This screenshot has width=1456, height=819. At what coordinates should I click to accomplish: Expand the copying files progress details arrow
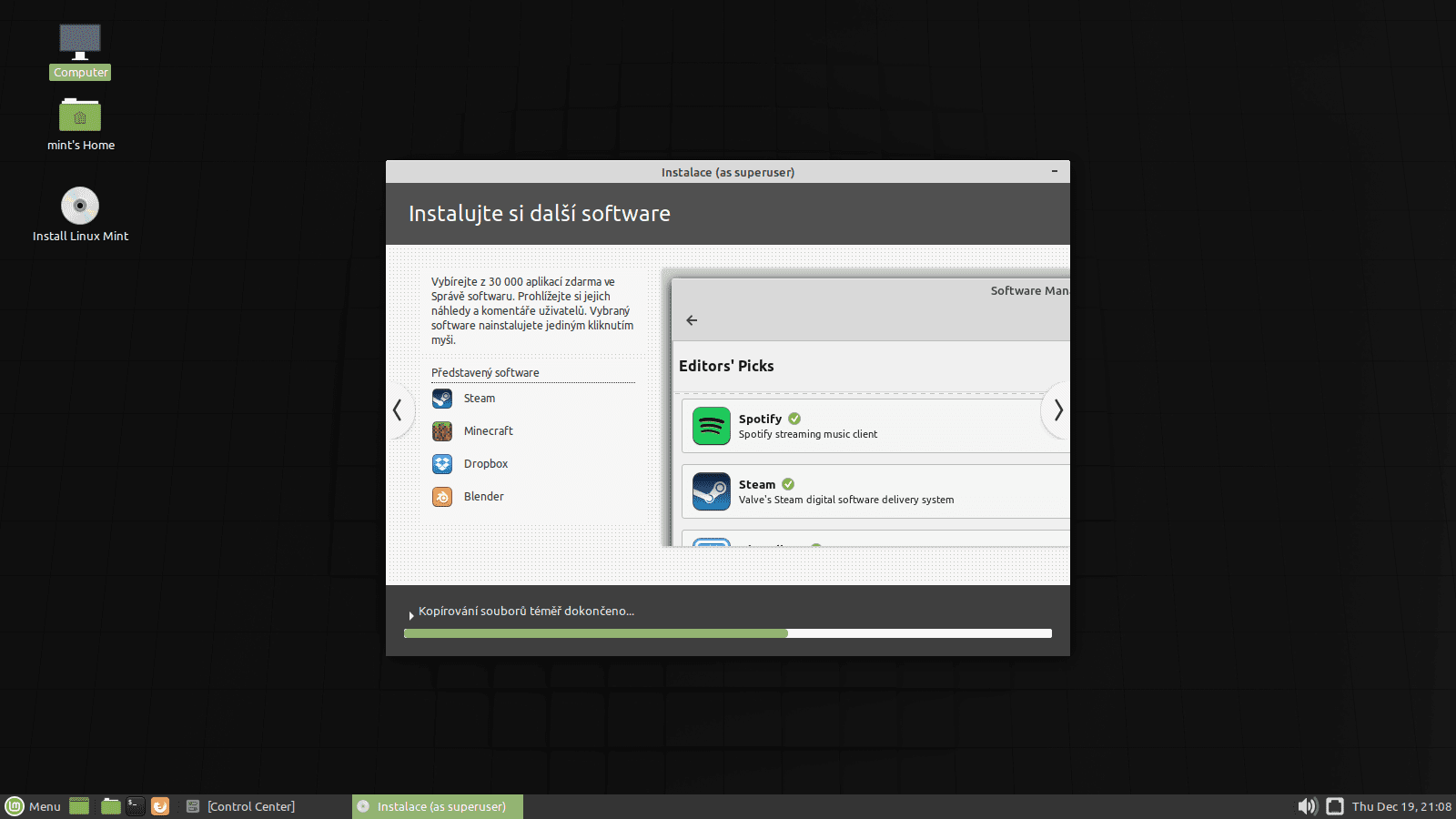pyautogui.click(x=411, y=615)
